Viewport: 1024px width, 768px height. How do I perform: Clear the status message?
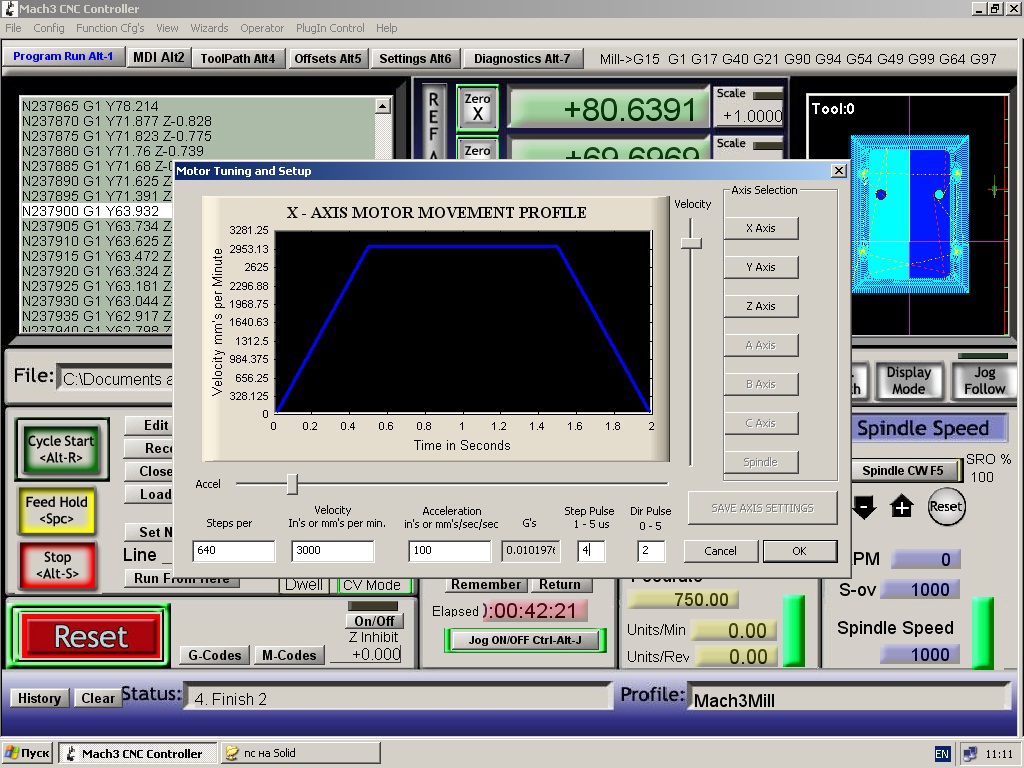coord(97,698)
